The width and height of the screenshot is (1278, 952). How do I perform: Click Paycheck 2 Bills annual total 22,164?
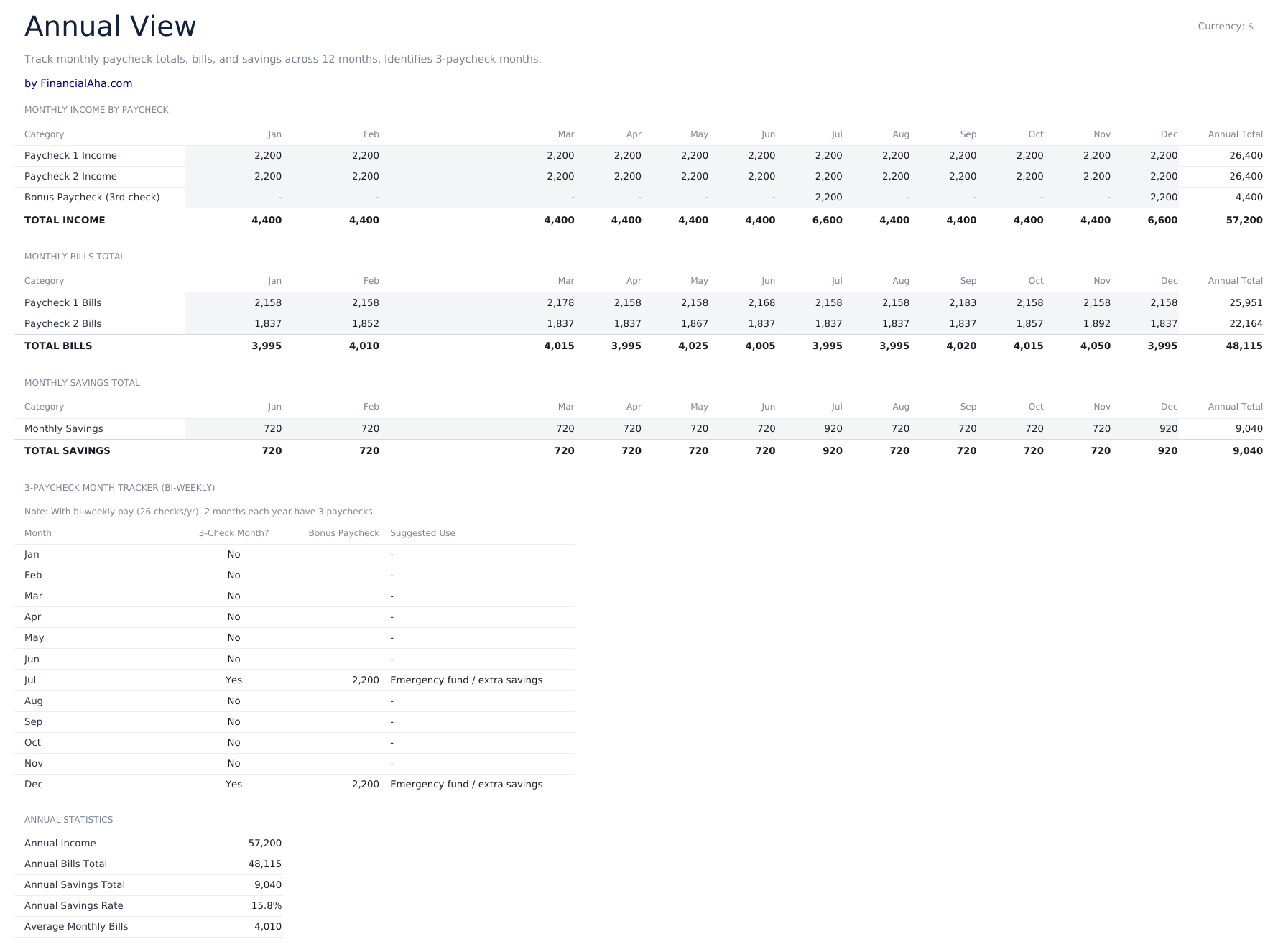(1246, 324)
